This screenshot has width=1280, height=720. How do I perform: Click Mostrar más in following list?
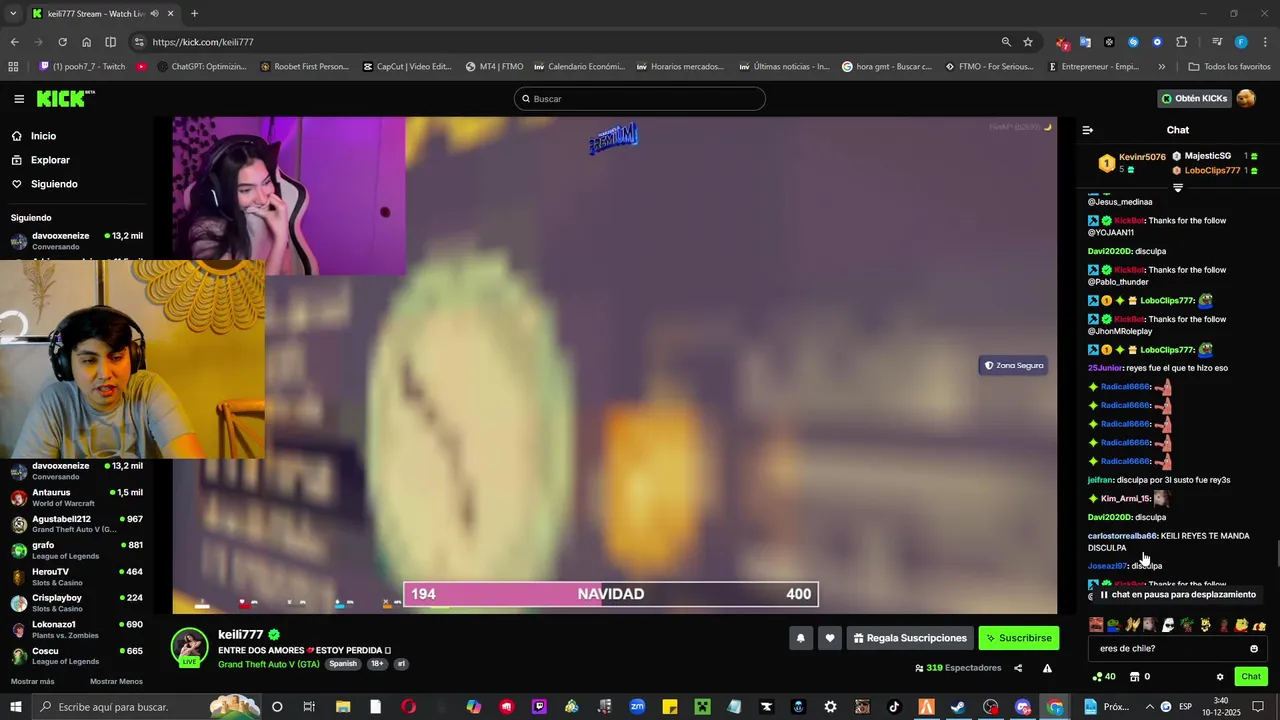click(32, 682)
